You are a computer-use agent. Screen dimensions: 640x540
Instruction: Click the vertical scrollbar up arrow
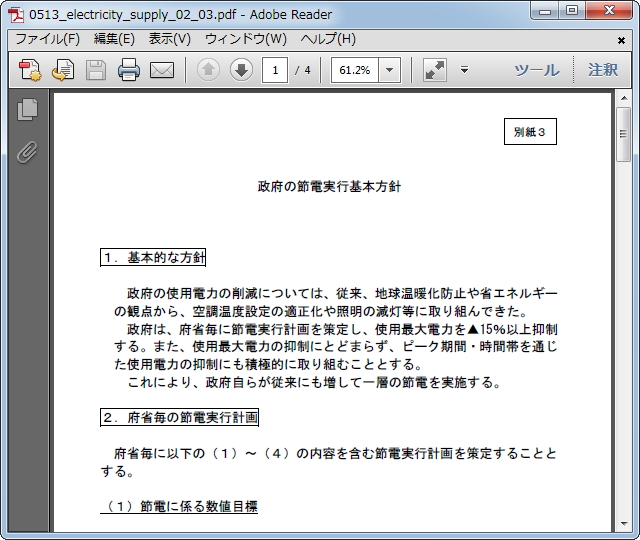coord(624,98)
